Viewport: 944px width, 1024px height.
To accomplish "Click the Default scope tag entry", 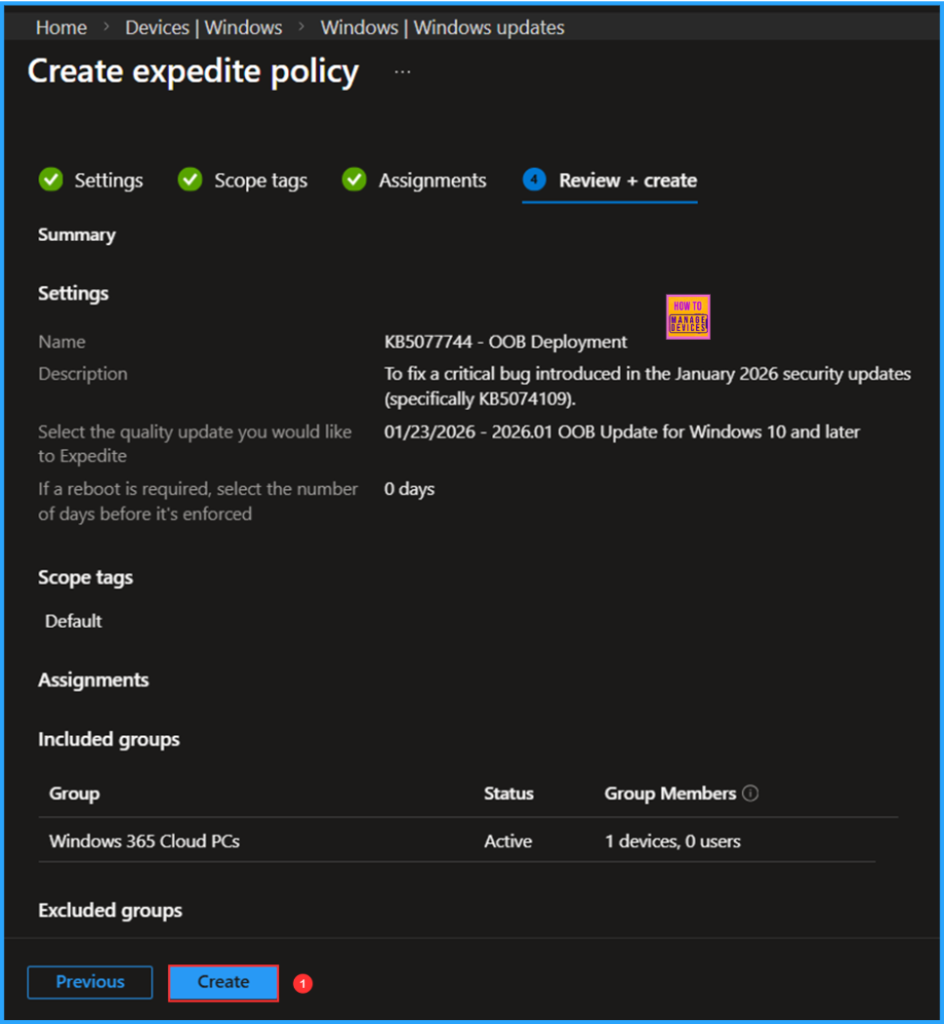I will pyautogui.click(x=72, y=620).
